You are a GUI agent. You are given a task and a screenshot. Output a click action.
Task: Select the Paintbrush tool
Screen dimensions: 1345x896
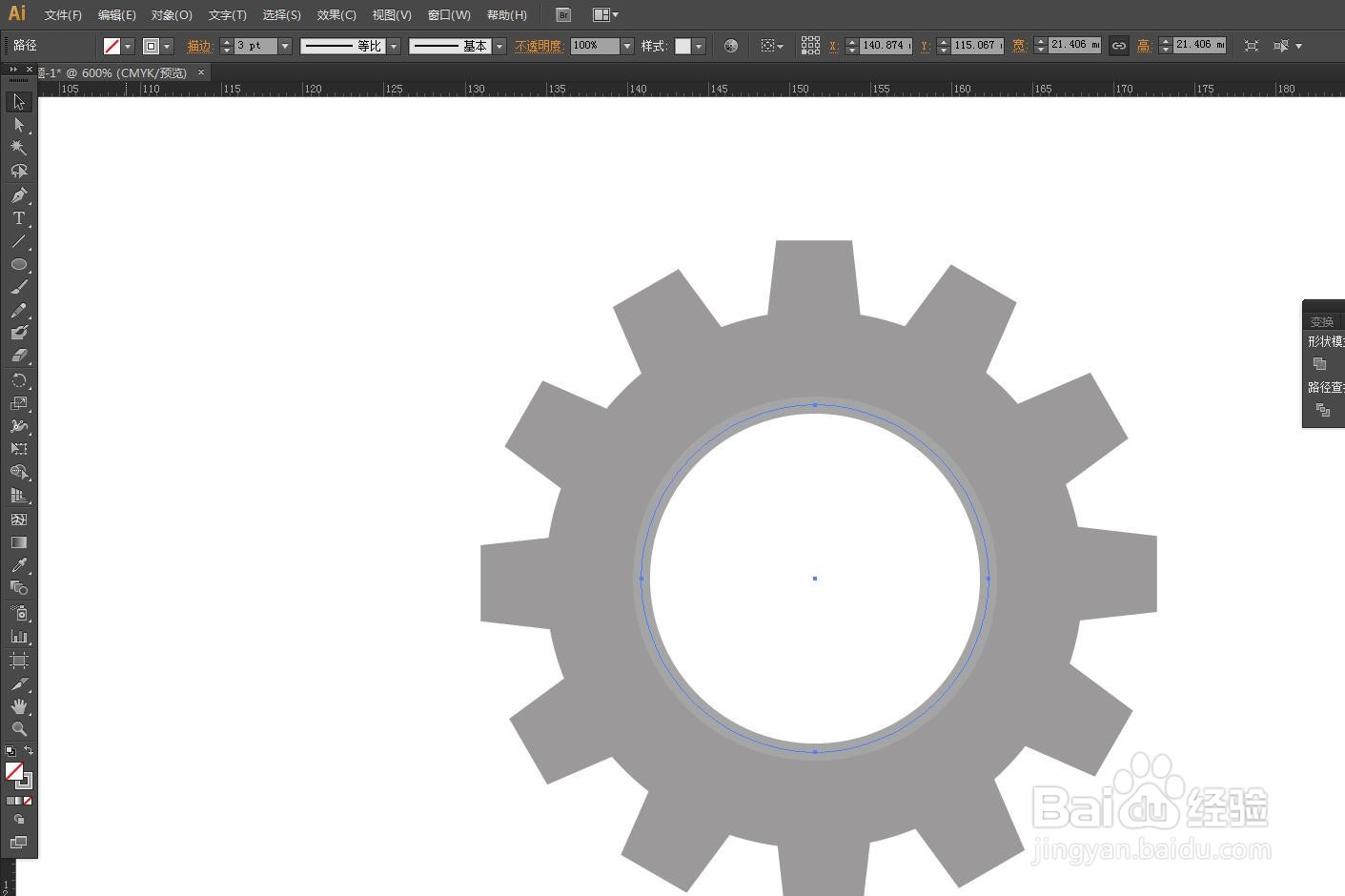18,287
